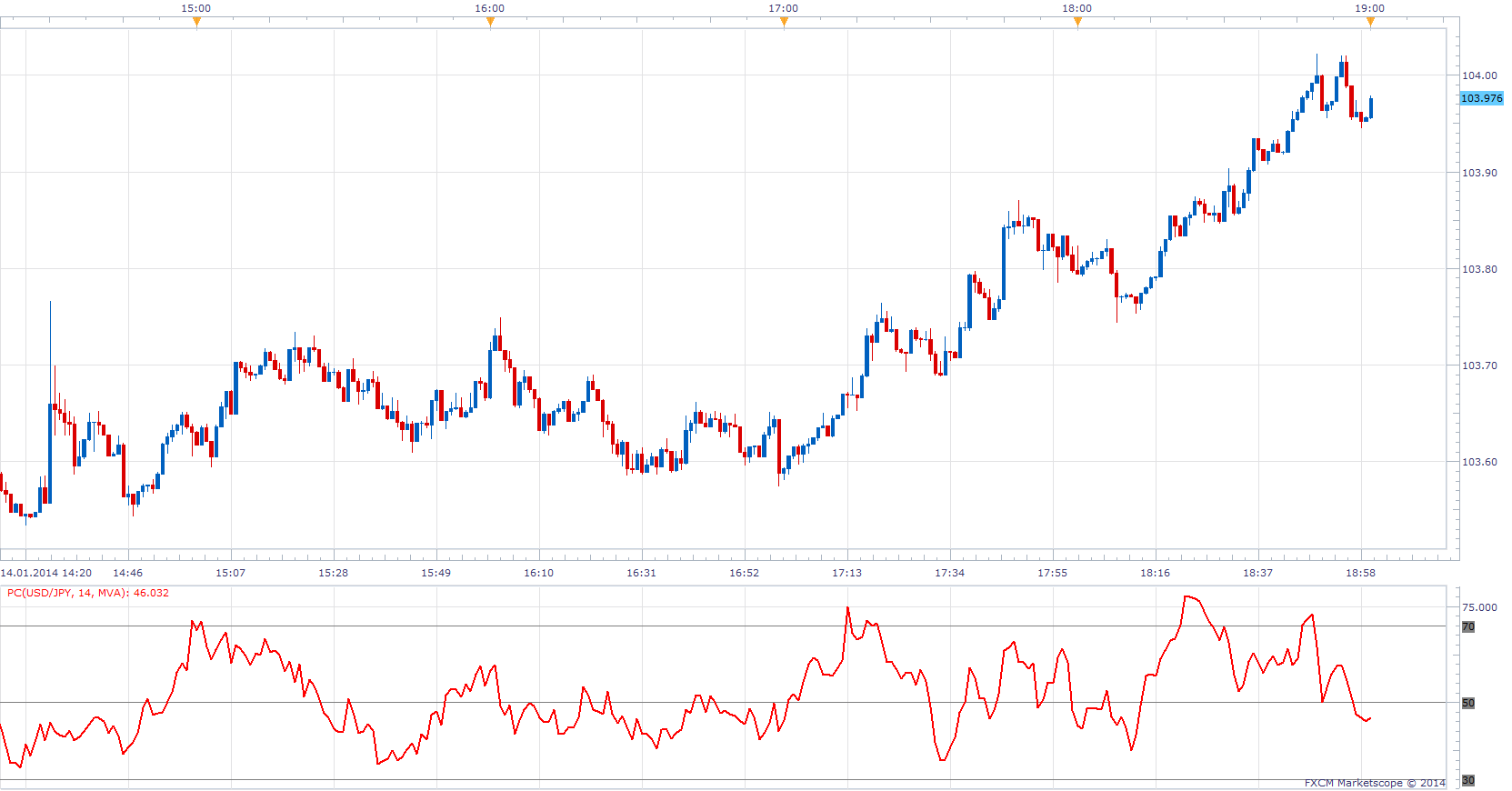Click the 17:55 time axis label
The width and height of the screenshot is (1512, 791).
[x=1052, y=573]
